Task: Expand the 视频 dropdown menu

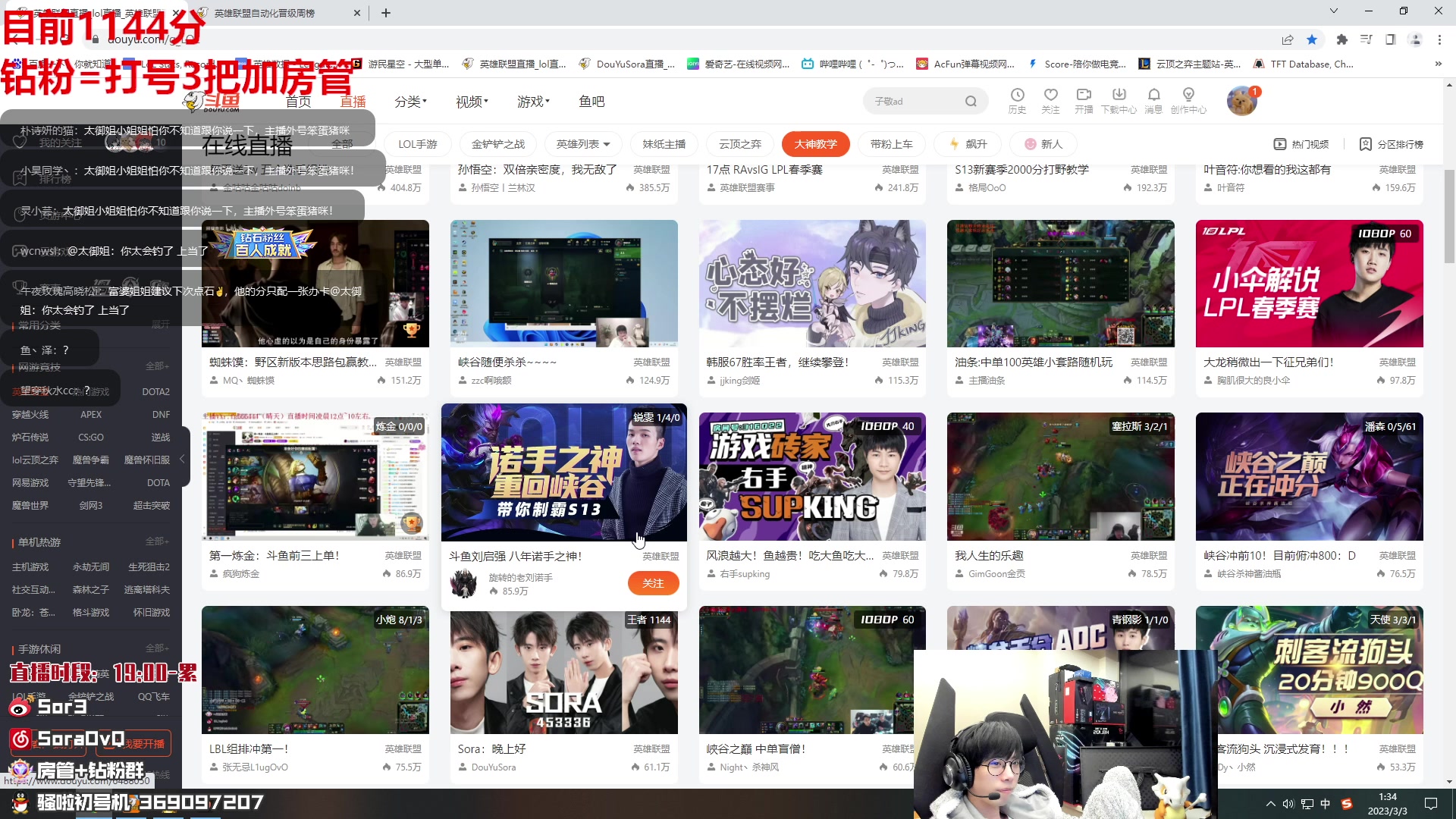Action: [472, 102]
